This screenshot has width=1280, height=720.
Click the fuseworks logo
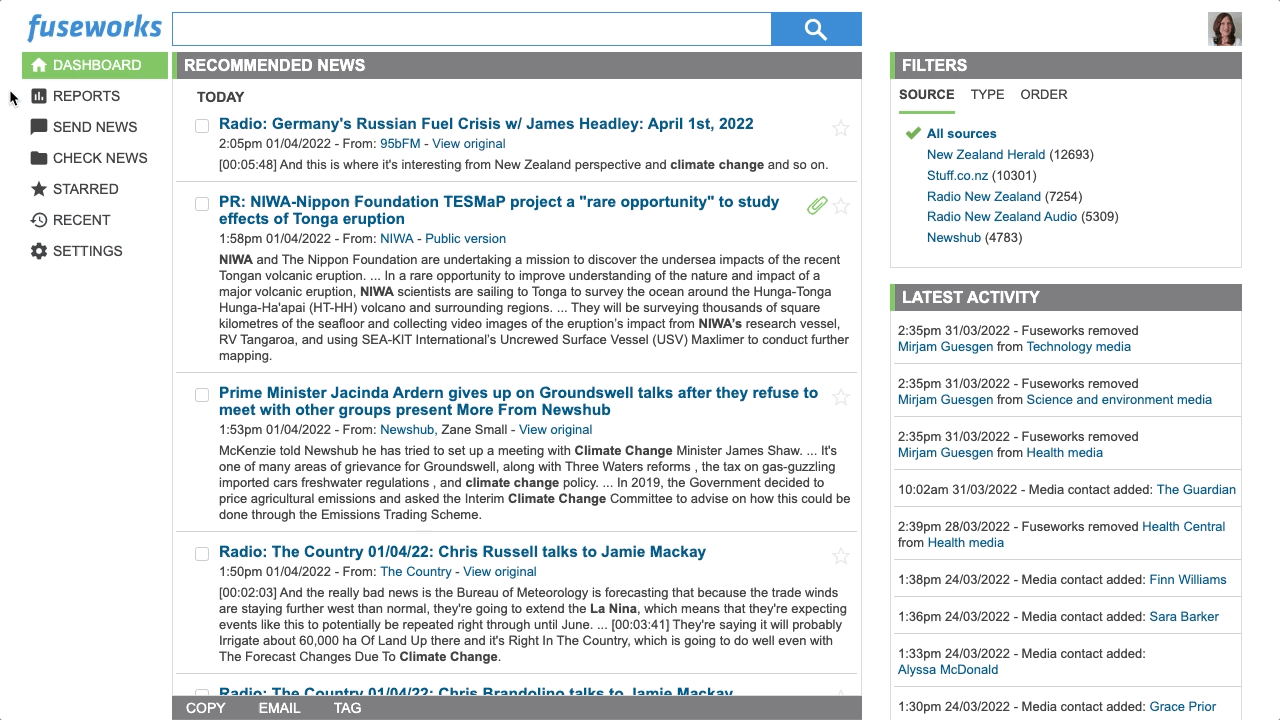pyautogui.click(x=94, y=28)
